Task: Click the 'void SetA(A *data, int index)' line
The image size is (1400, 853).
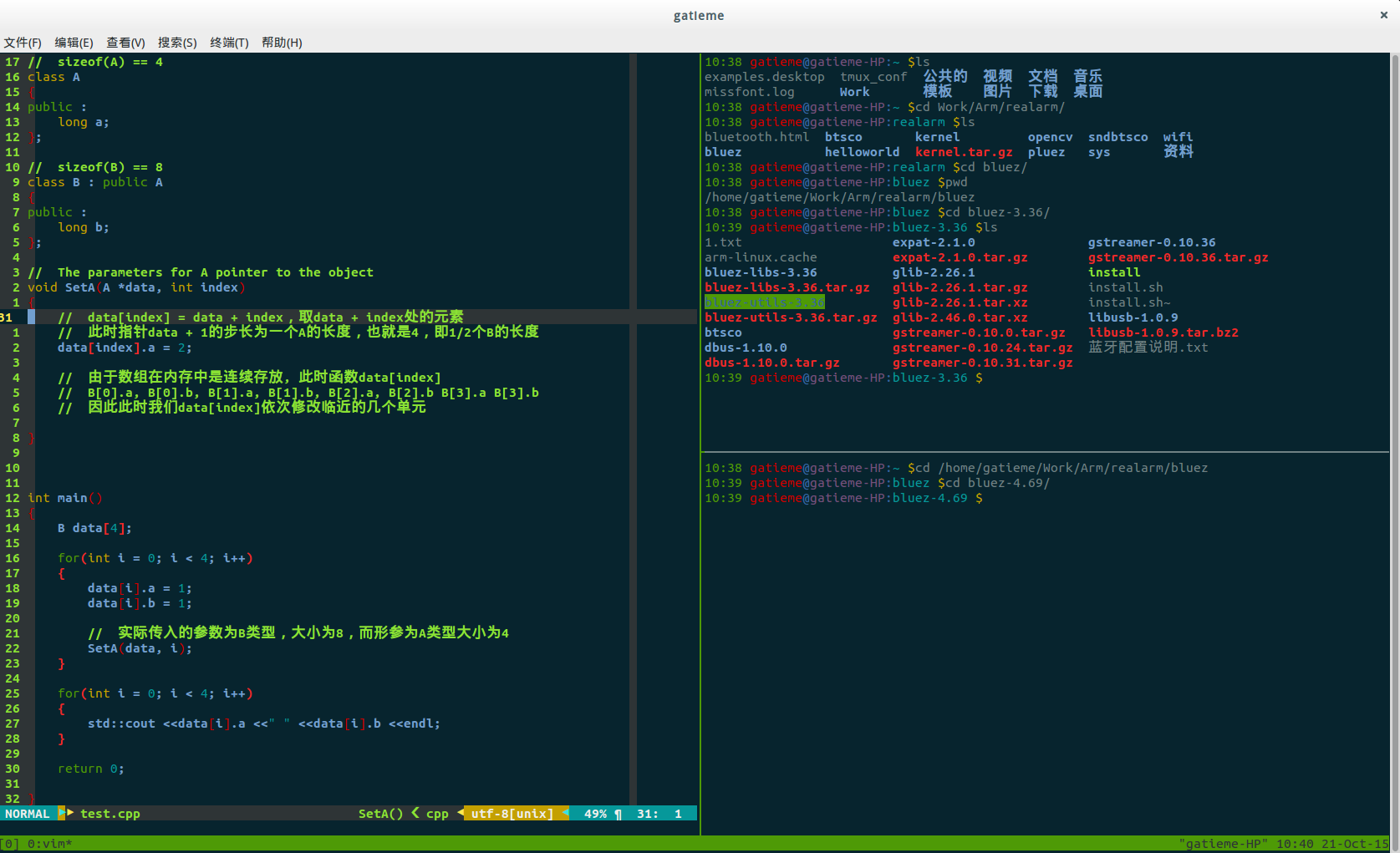Action: 136,287
